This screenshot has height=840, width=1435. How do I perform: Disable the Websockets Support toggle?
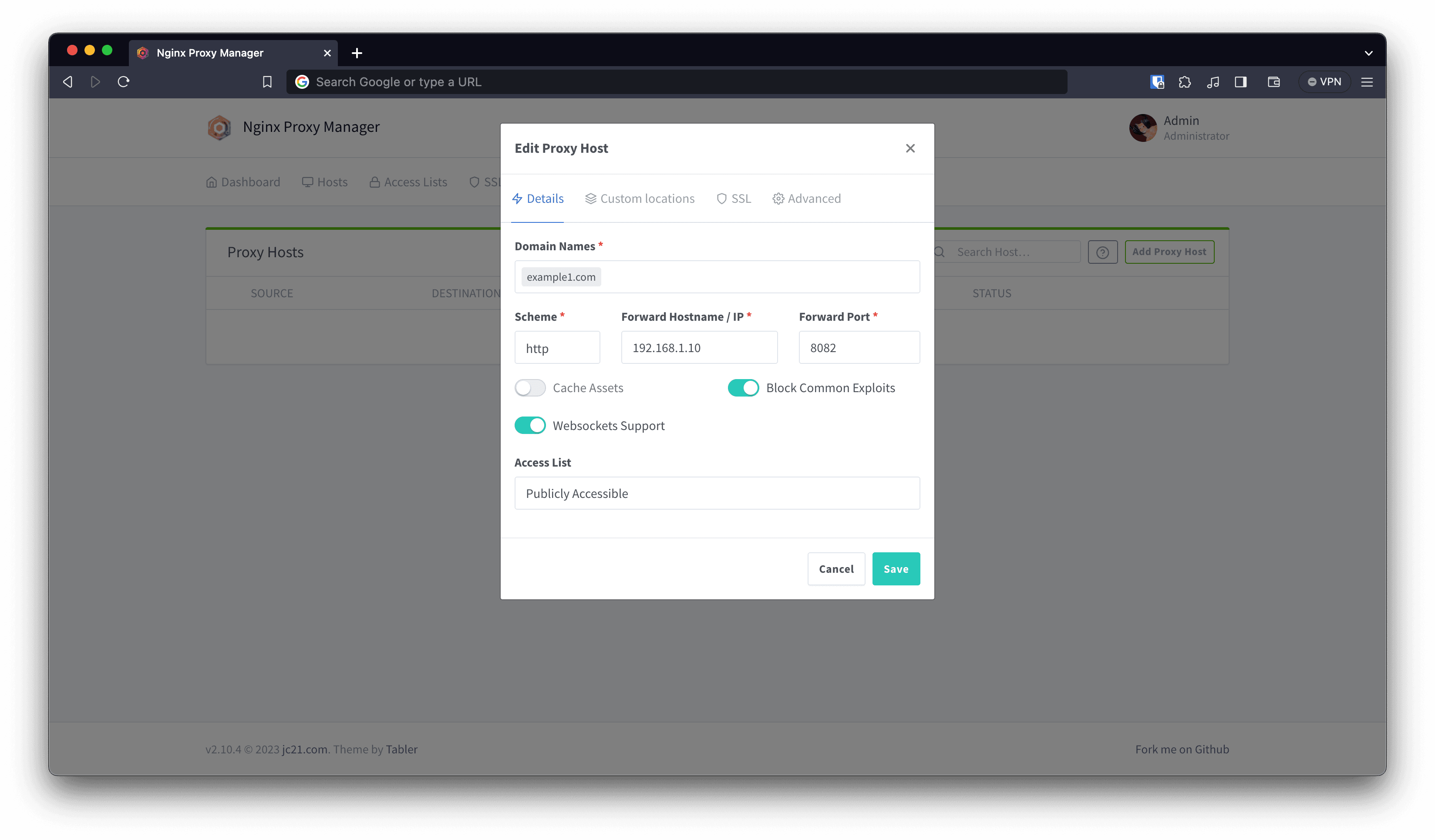[x=529, y=426]
